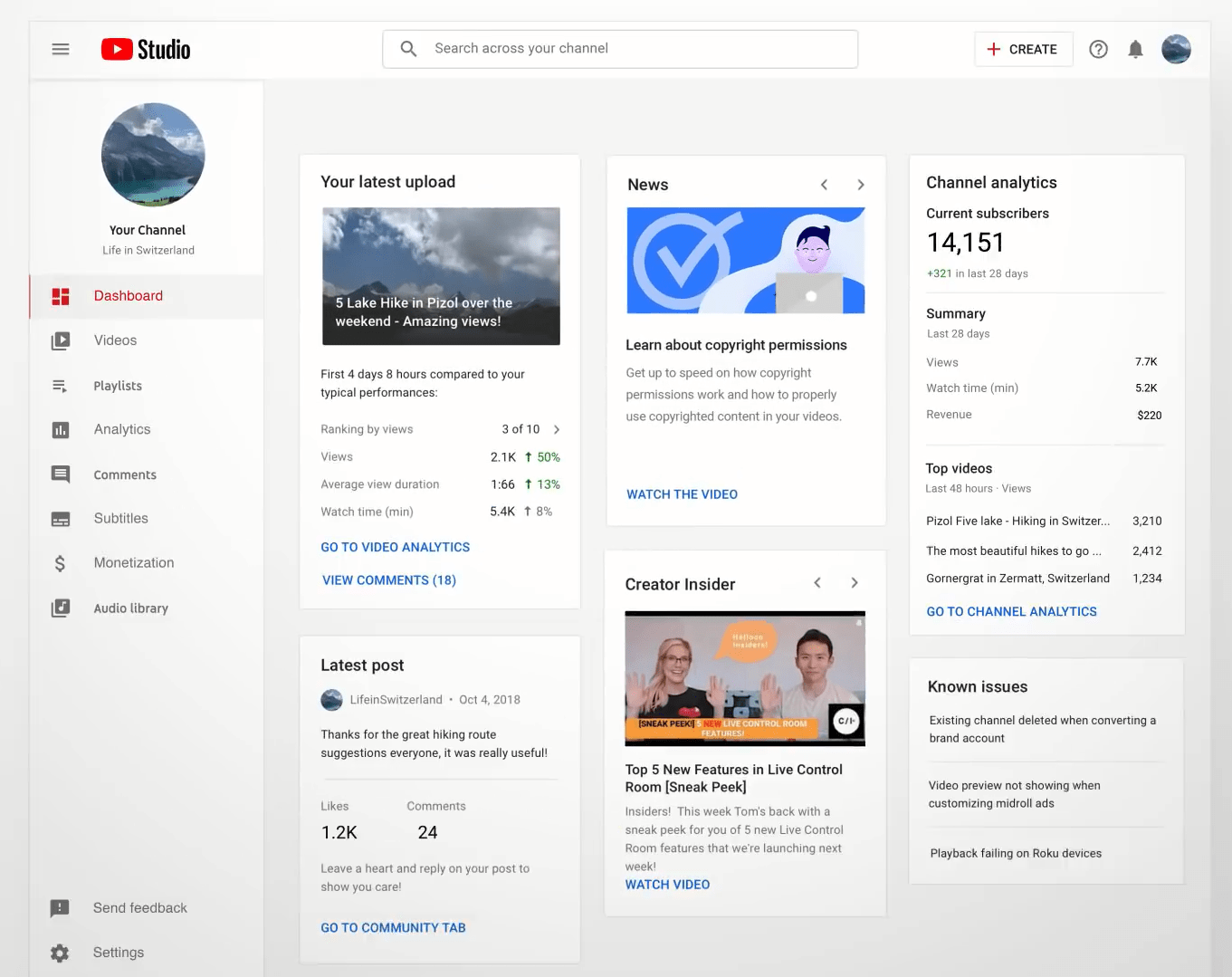The height and width of the screenshot is (977, 1232).
Task: Open Settings from the sidebar
Action: [x=60, y=953]
